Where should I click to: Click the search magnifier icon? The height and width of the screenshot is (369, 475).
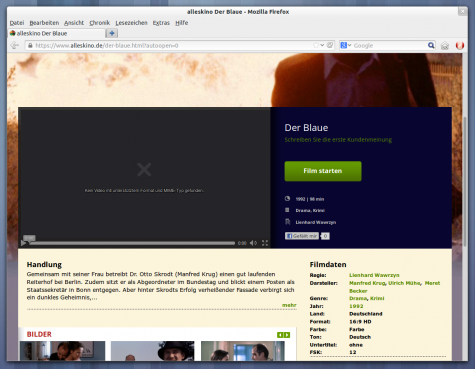pyautogui.click(x=431, y=45)
